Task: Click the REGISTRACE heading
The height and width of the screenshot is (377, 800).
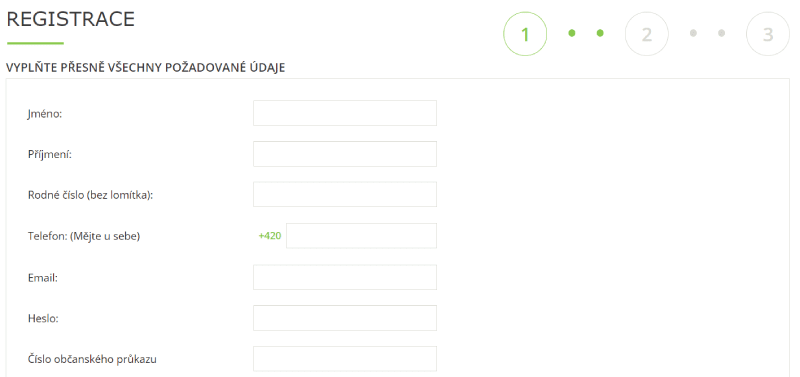Action: [x=70, y=19]
